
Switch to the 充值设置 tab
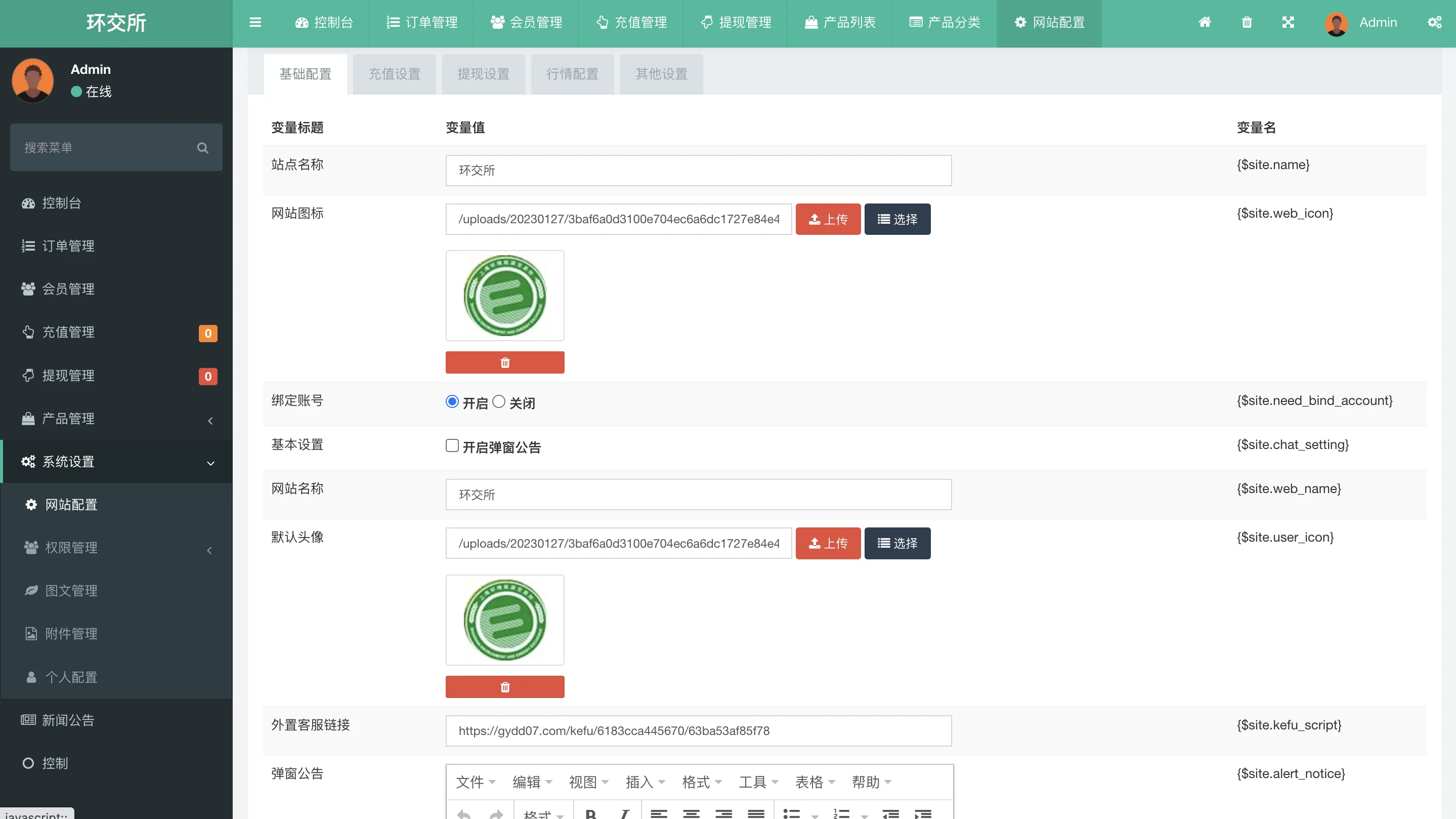[x=394, y=74]
